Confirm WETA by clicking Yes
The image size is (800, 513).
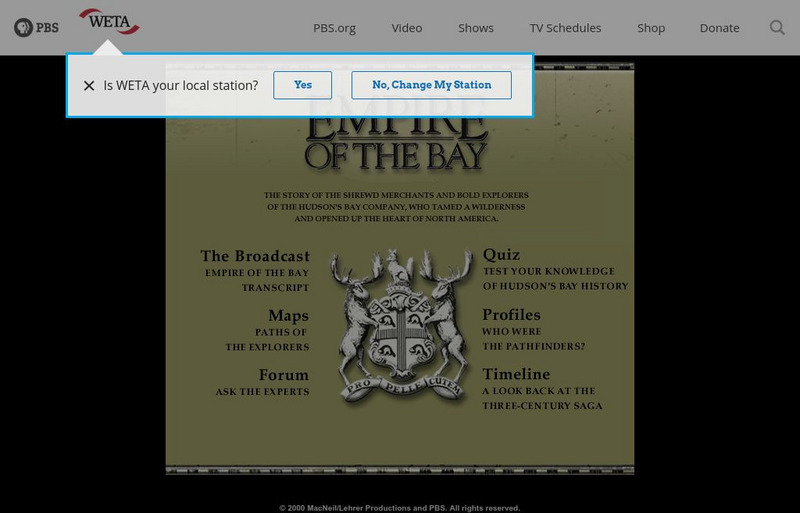point(303,85)
